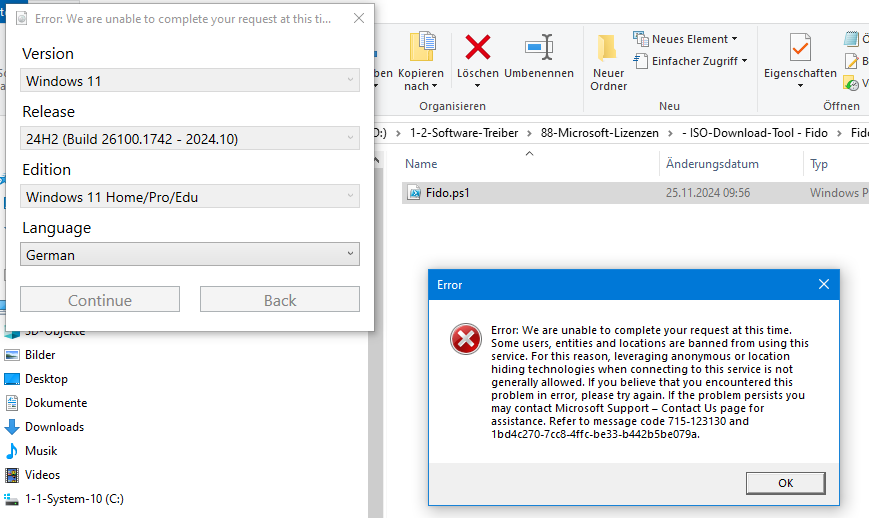Expand the Eigenschaften dropdown arrow

(800, 86)
